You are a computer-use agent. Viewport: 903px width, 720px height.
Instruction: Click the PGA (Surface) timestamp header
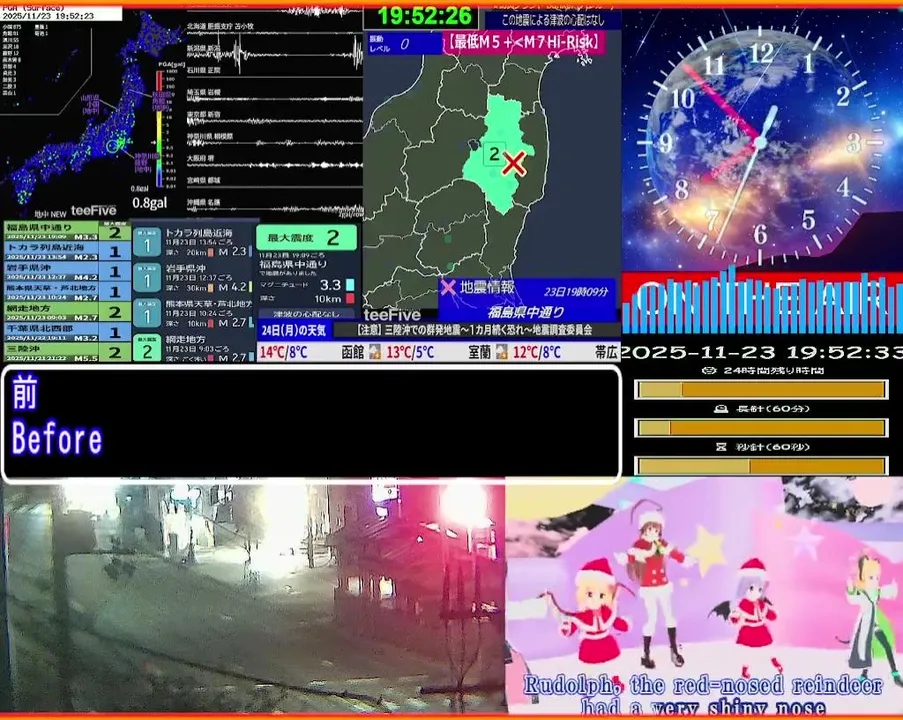60,13
